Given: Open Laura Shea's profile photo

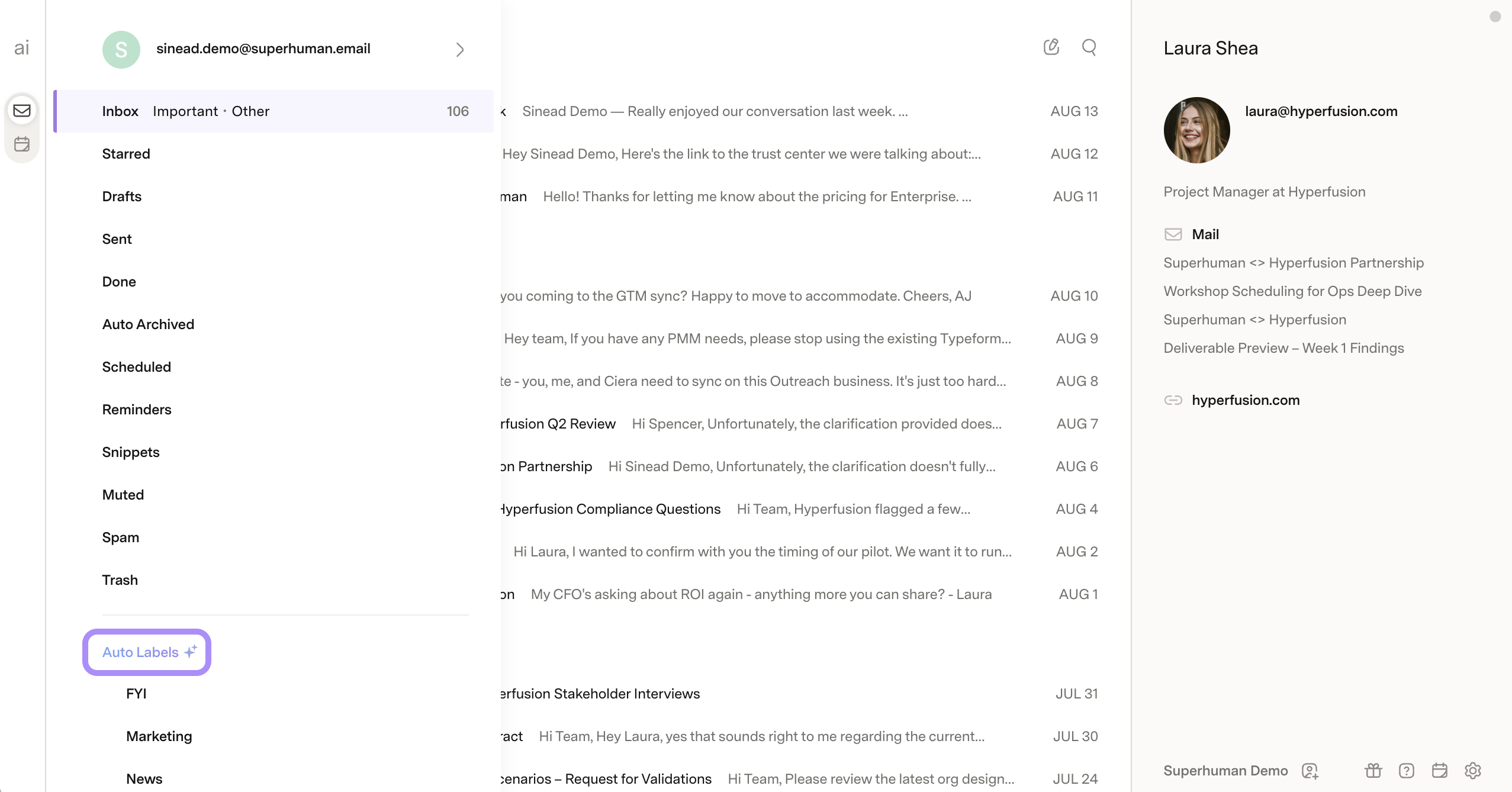Looking at the screenshot, I should pos(1197,130).
